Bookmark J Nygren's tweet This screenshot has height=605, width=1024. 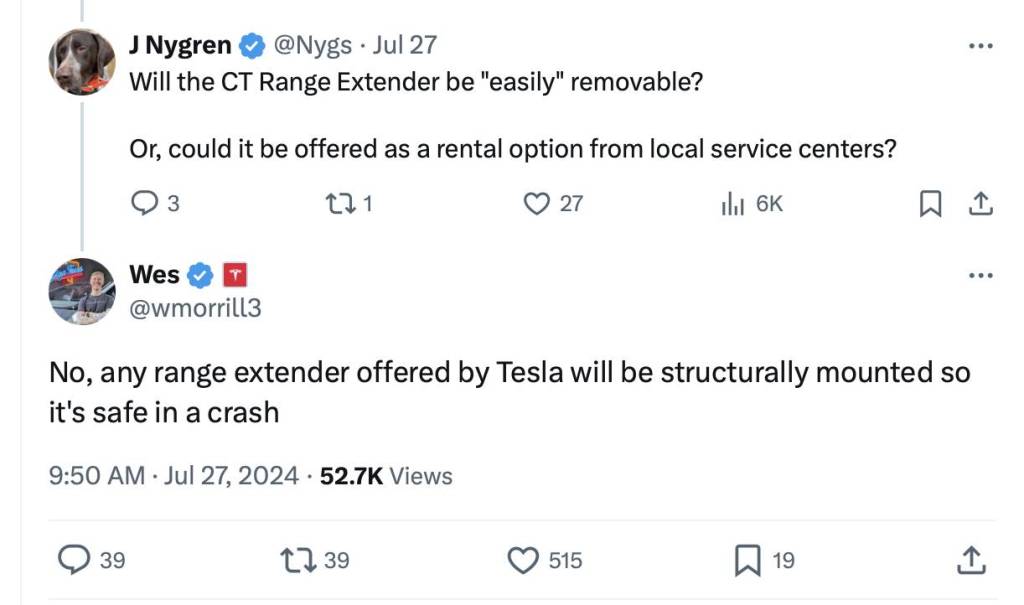coord(930,204)
